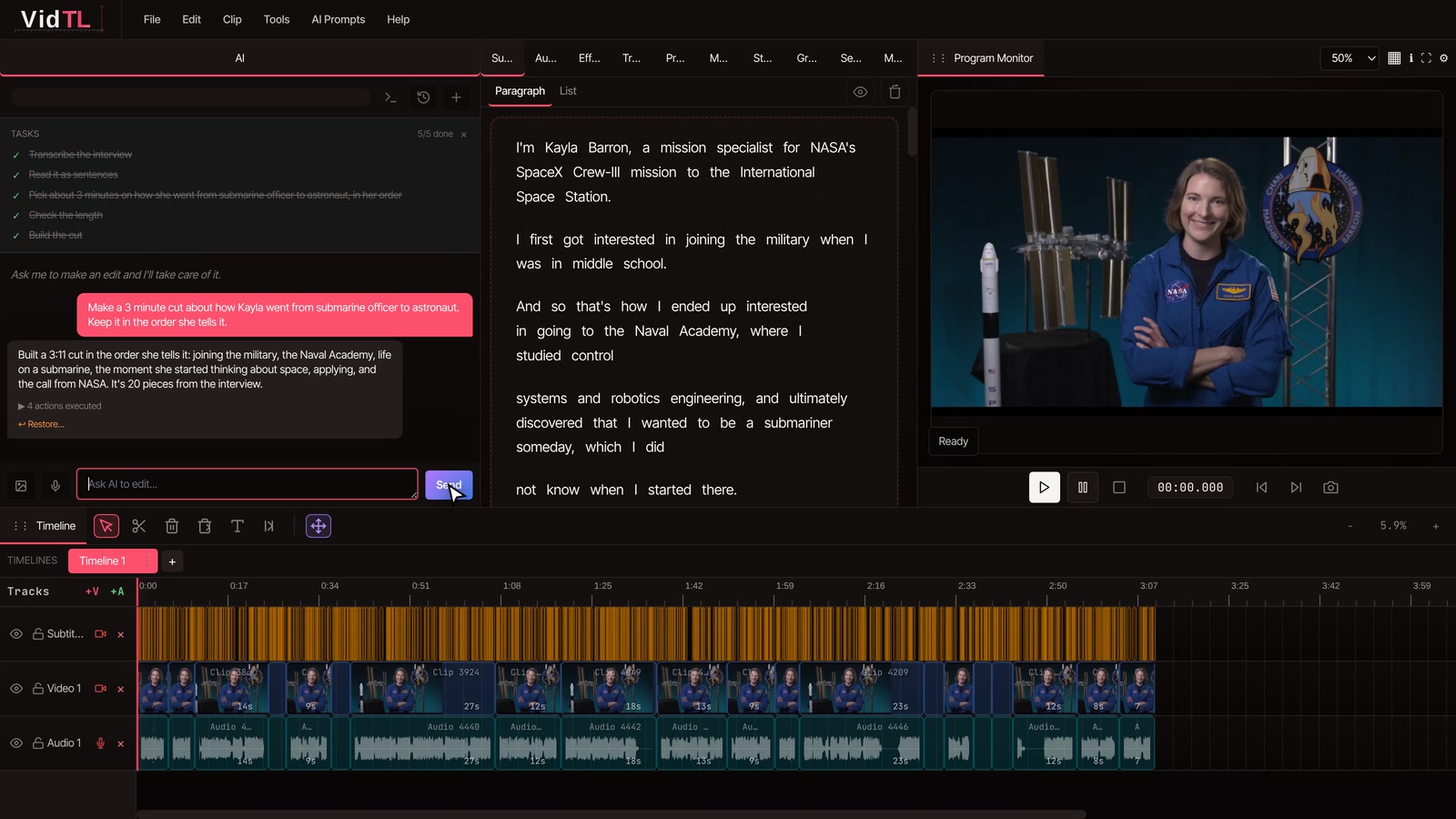Toggle Audio 1 microphone record

tap(101, 743)
